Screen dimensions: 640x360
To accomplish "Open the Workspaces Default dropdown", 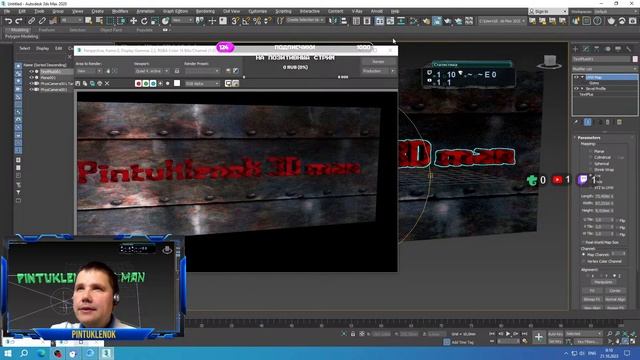I will pyautogui.click(x=616, y=11).
